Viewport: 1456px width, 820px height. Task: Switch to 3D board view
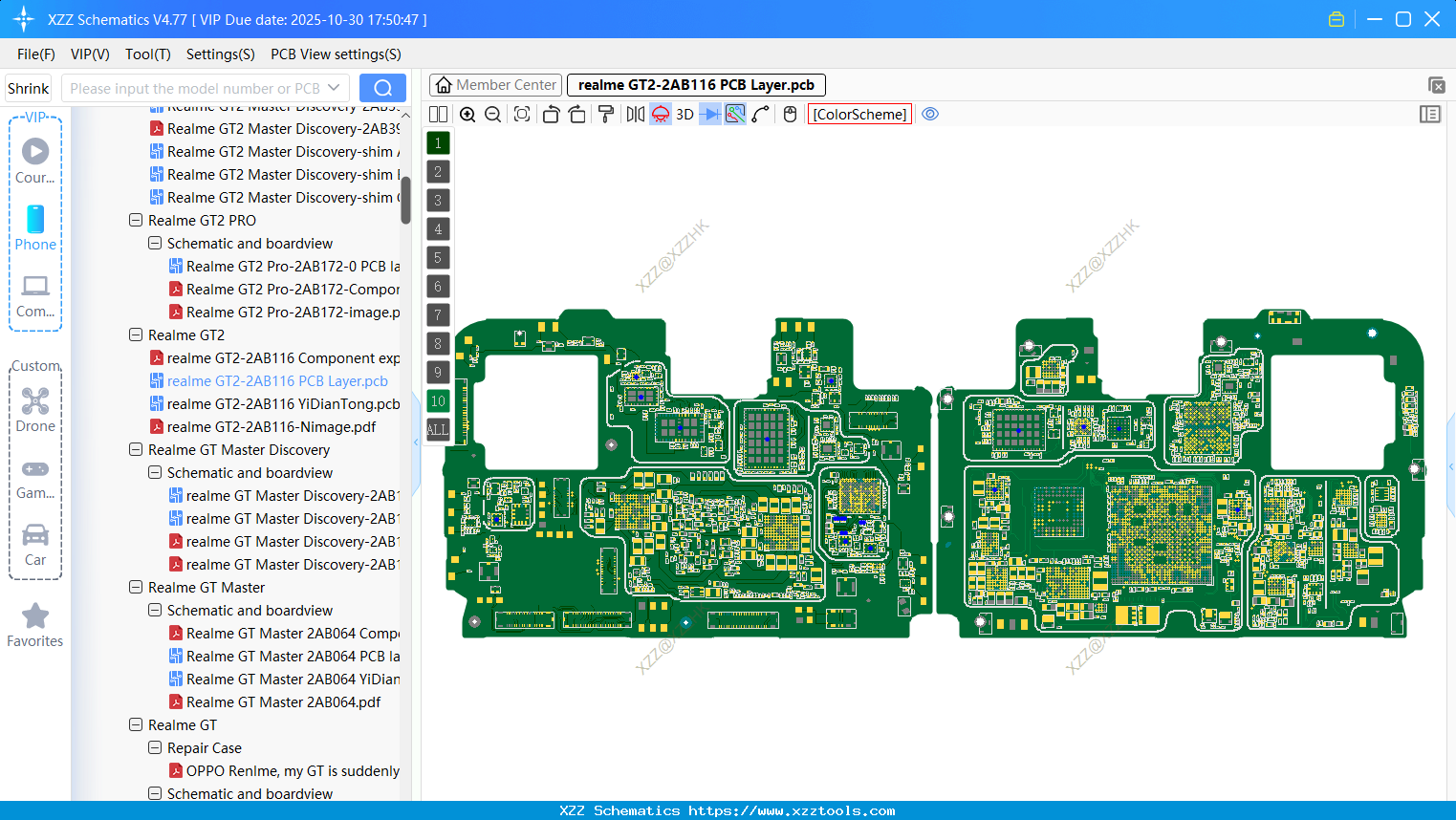pos(685,115)
